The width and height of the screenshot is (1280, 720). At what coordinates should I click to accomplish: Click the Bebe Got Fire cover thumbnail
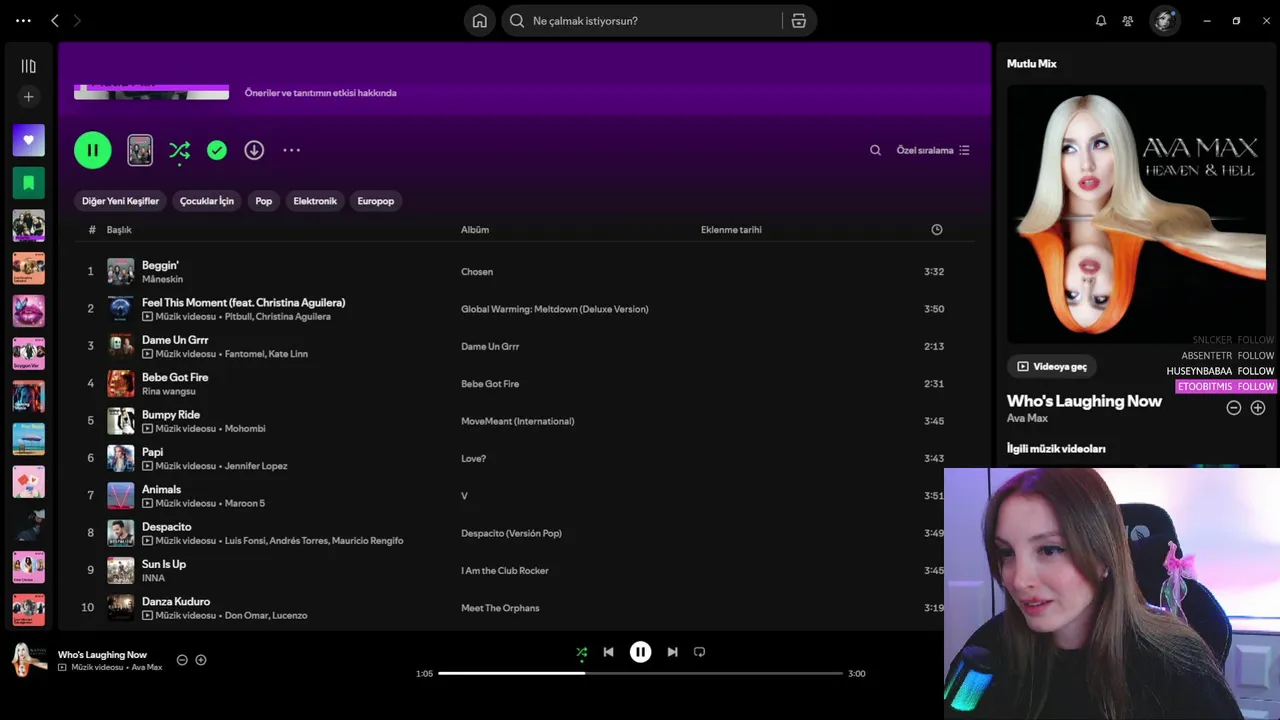click(121, 384)
